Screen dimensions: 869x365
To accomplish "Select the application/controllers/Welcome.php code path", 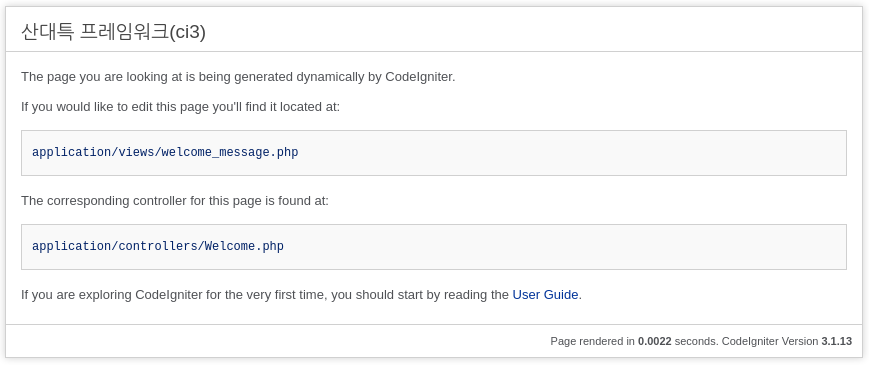I will coord(158,246).
